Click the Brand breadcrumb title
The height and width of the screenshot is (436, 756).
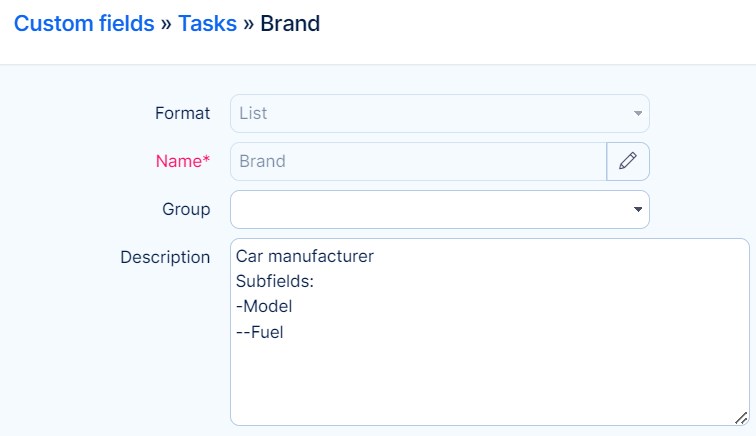290,23
